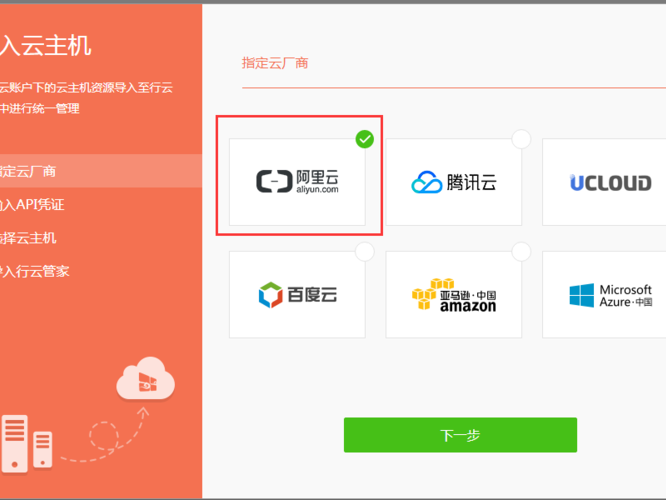666x500 pixels.
Task: Pick the 百度云 vendor card
Action: [x=297, y=294]
